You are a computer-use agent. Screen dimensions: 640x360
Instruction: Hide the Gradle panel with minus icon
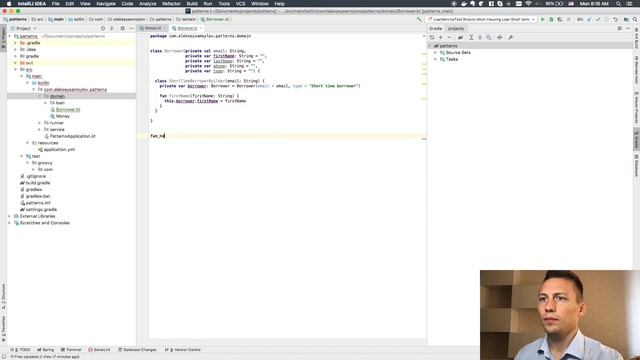pos(628,29)
